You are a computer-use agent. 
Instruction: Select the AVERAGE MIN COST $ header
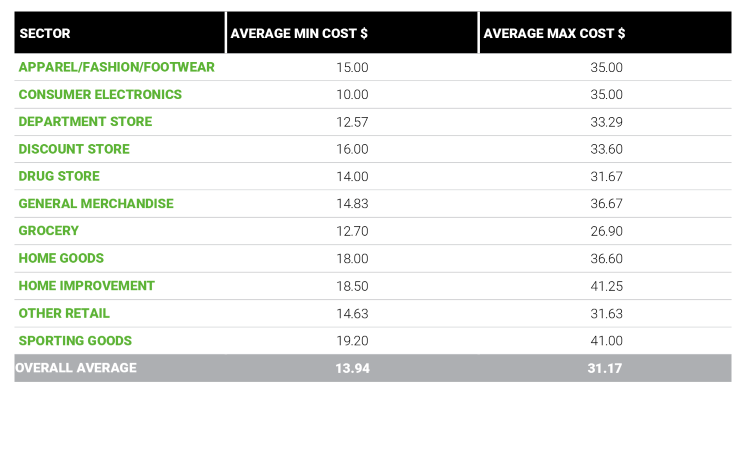point(299,33)
